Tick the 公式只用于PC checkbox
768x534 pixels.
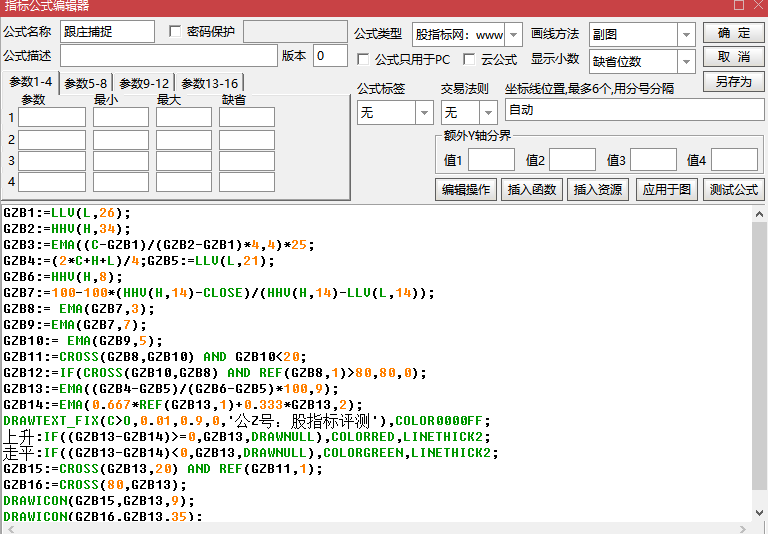coord(363,59)
